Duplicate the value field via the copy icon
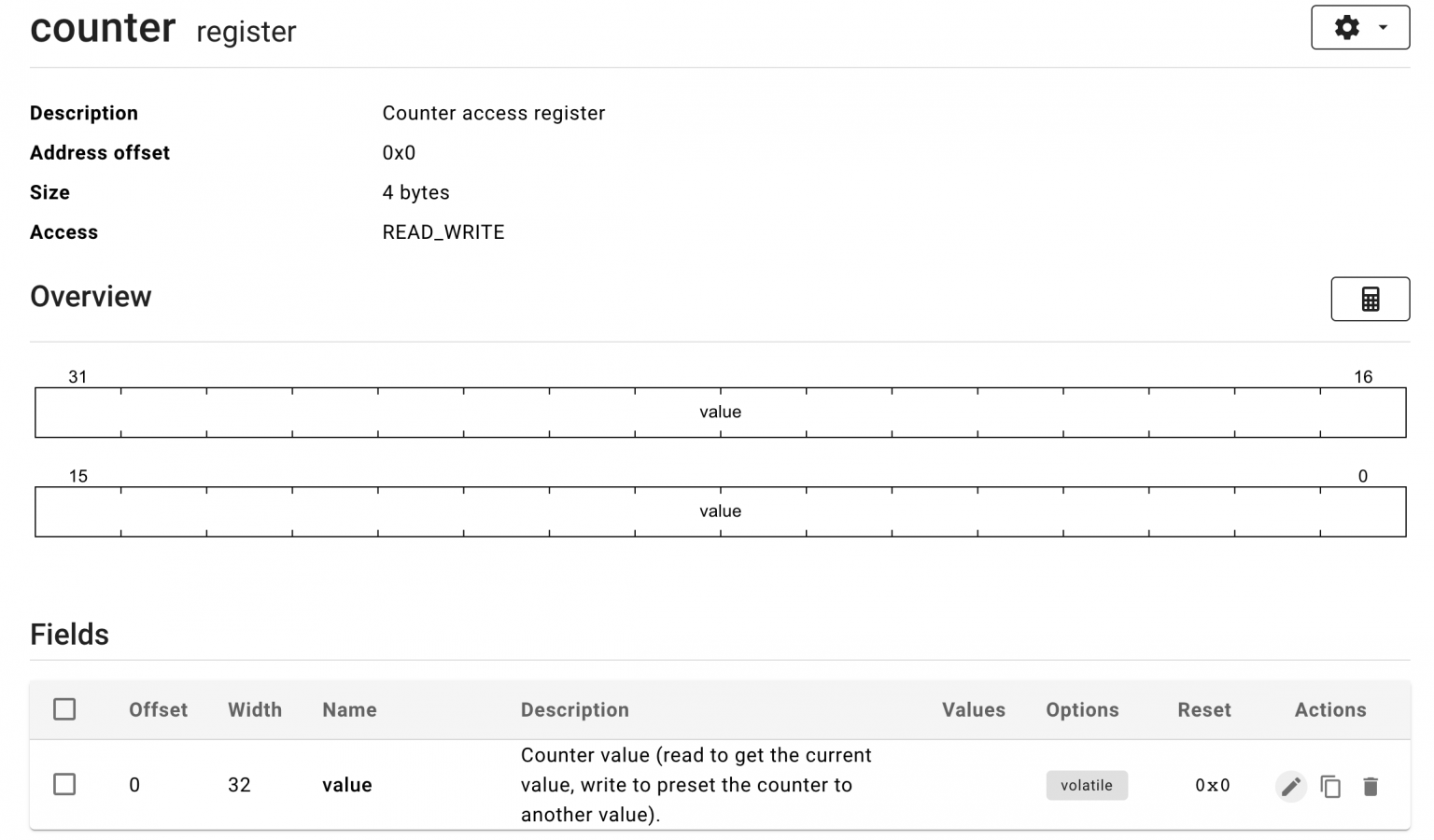This screenshot has height=840, width=1434. [1331, 786]
